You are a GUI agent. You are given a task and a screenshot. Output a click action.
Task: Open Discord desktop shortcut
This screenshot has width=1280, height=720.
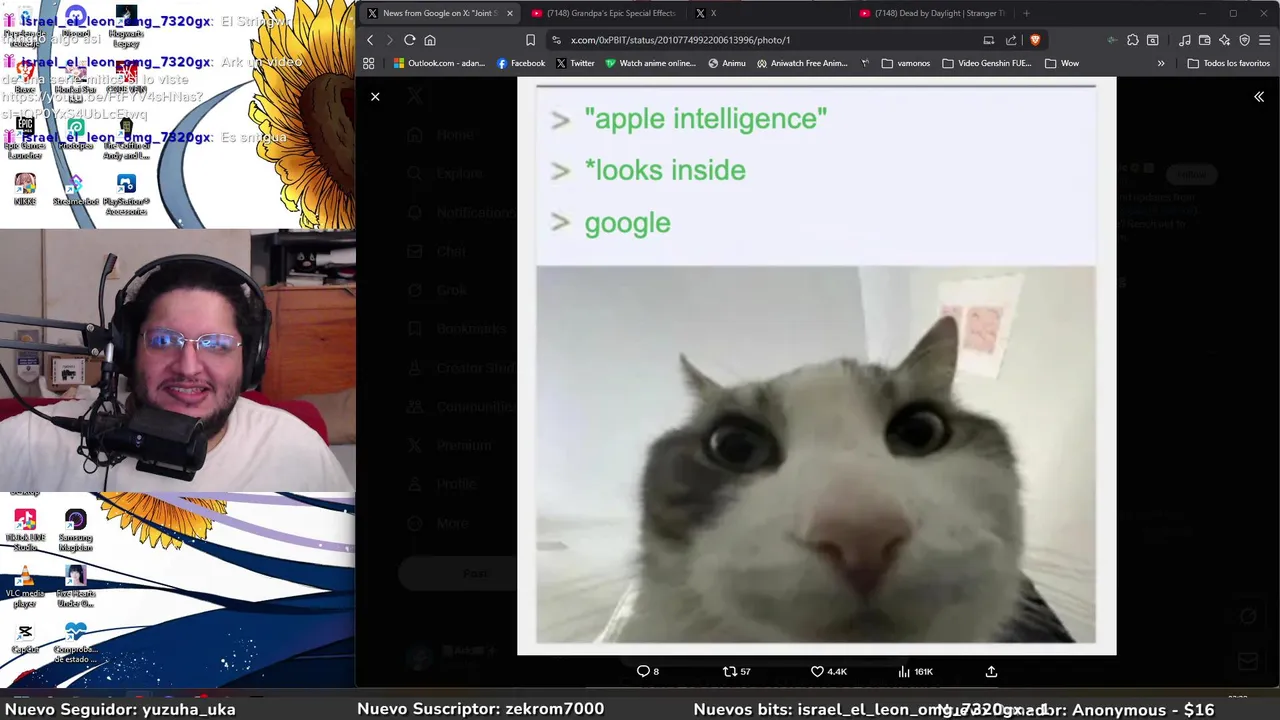[75, 23]
